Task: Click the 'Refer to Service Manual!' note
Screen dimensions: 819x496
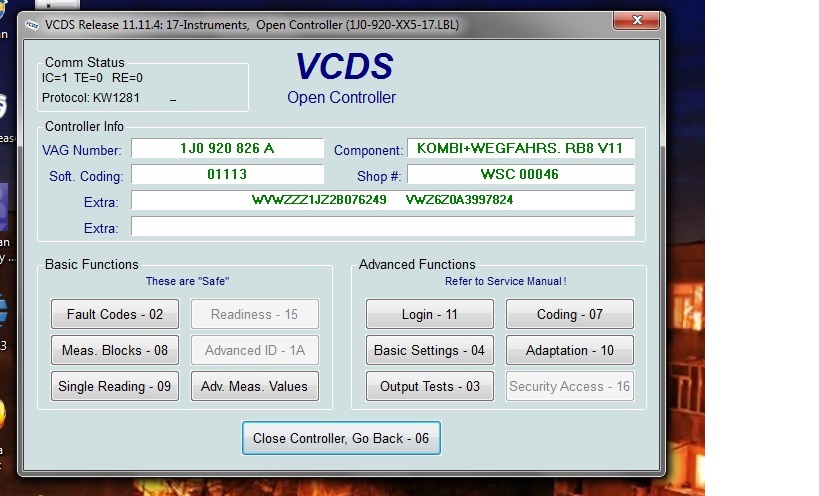Action: coord(506,281)
